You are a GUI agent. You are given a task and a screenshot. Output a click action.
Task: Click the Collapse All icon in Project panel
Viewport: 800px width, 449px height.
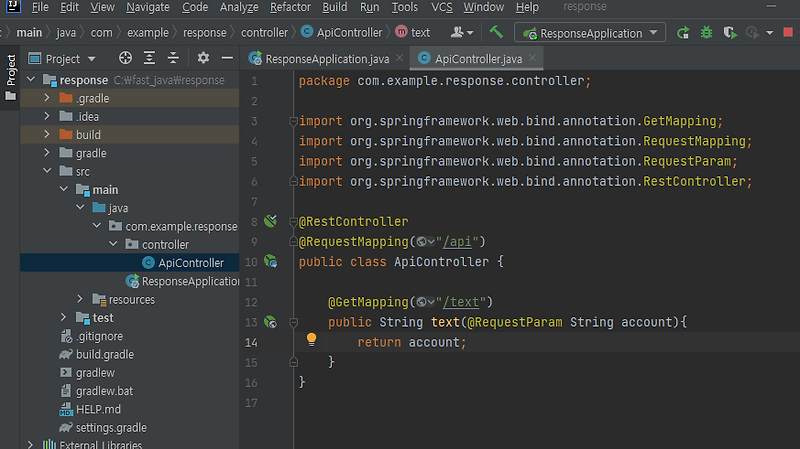coord(175,59)
